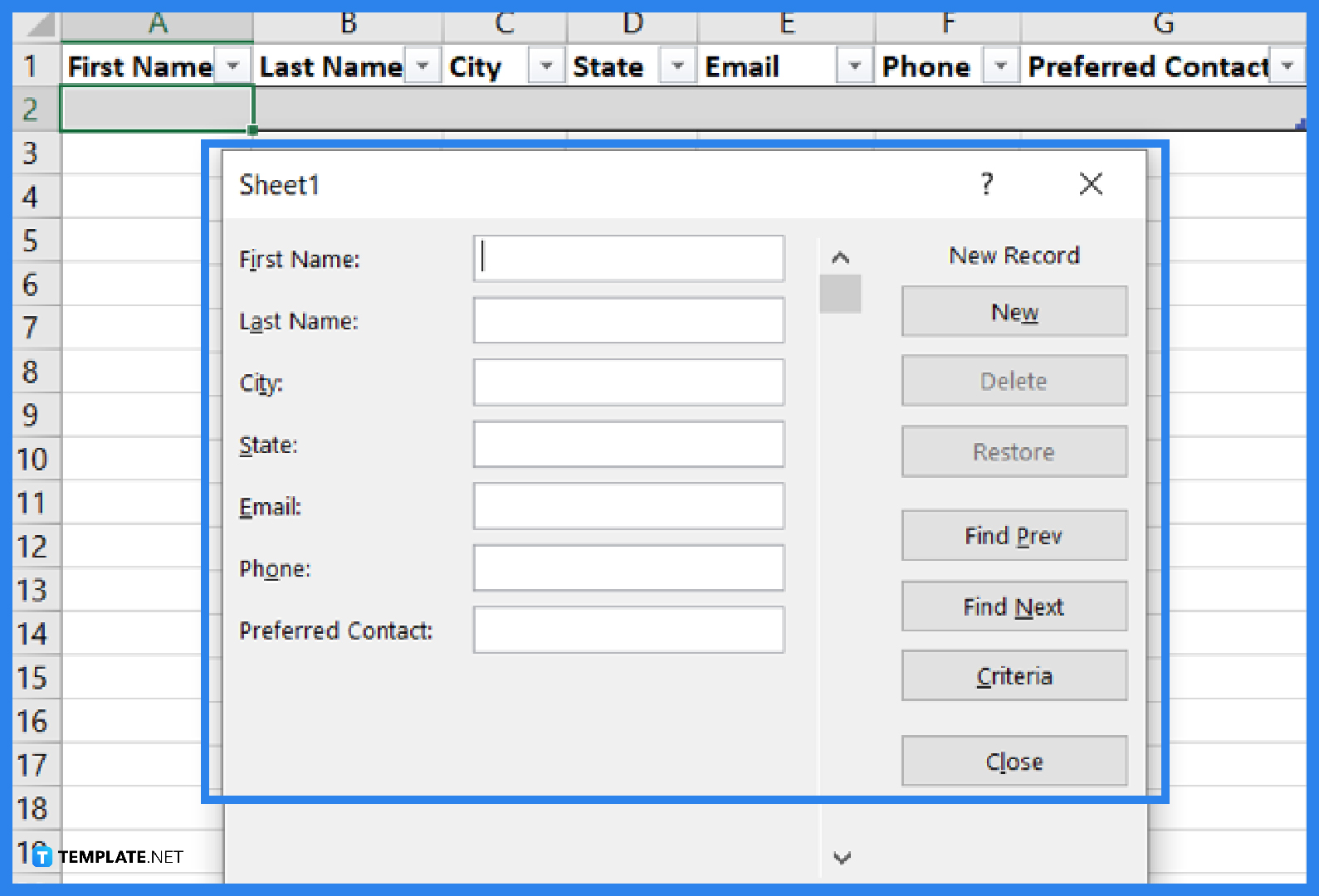Select column G header
The height and width of the screenshot is (896, 1319).
[1164, 26]
